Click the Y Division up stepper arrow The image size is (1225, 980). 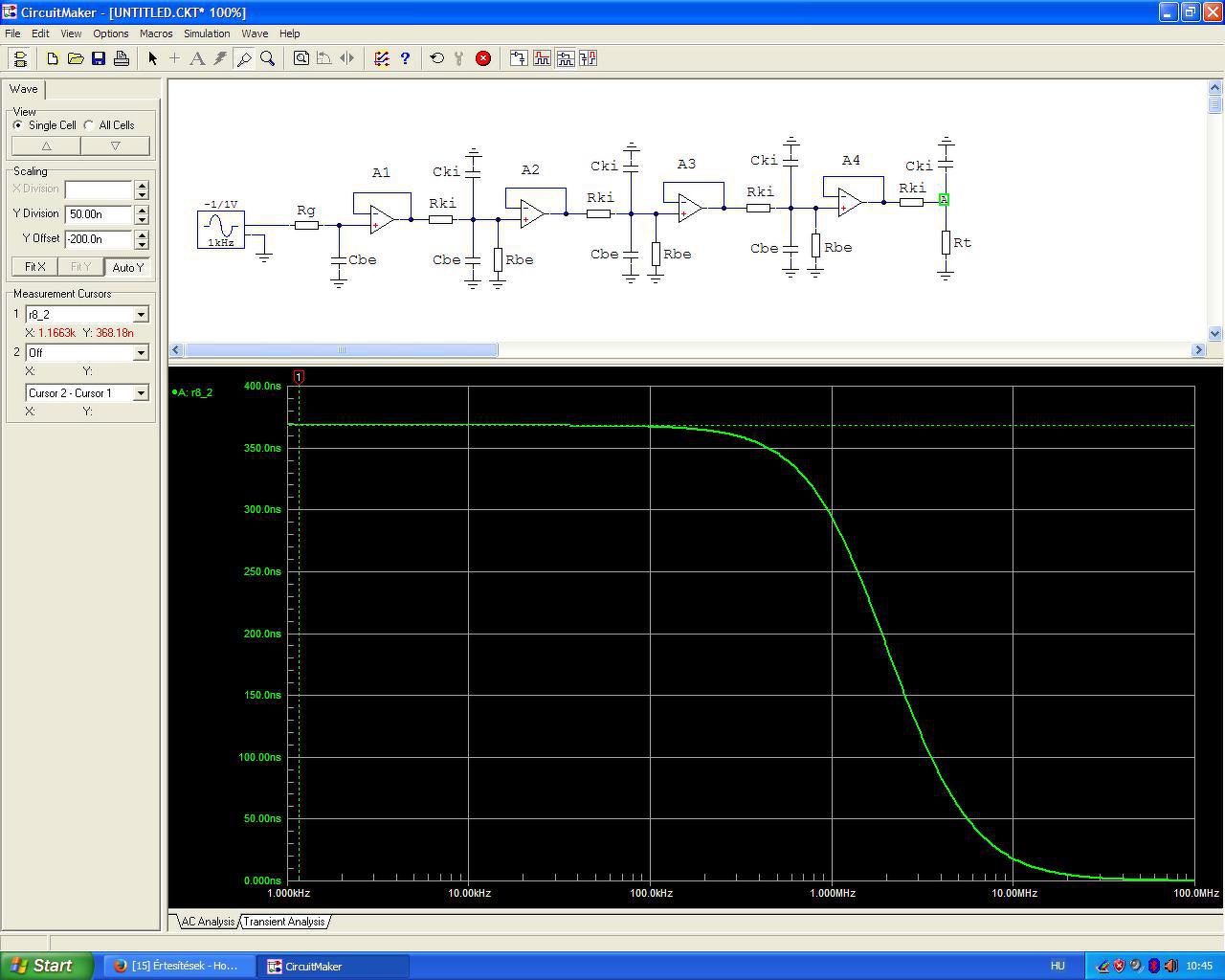tap(142, 210)
